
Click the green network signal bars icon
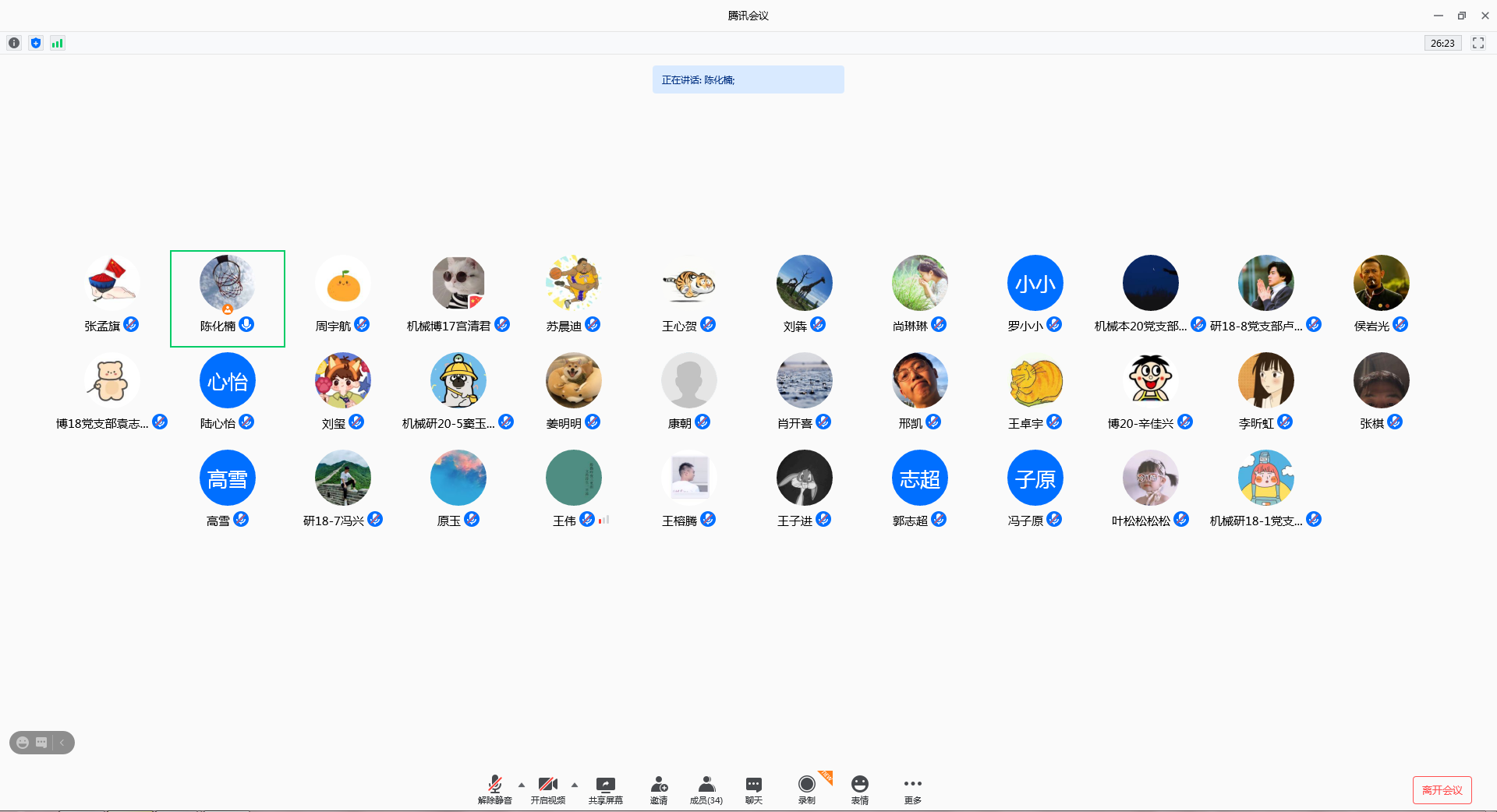pos(58,43)
